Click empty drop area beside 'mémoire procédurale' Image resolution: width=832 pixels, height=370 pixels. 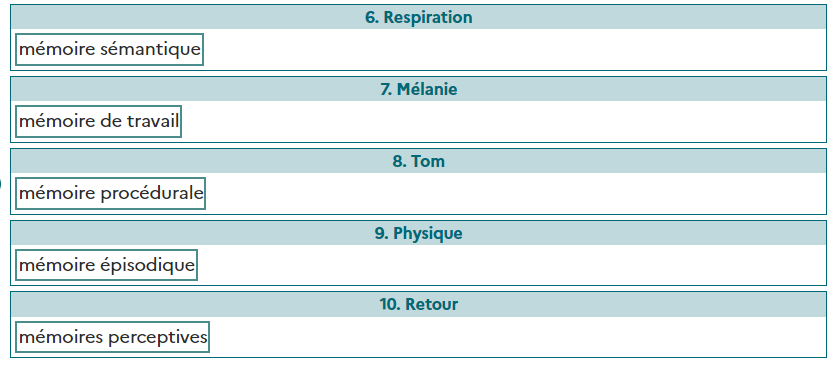[x=516, y=194]
